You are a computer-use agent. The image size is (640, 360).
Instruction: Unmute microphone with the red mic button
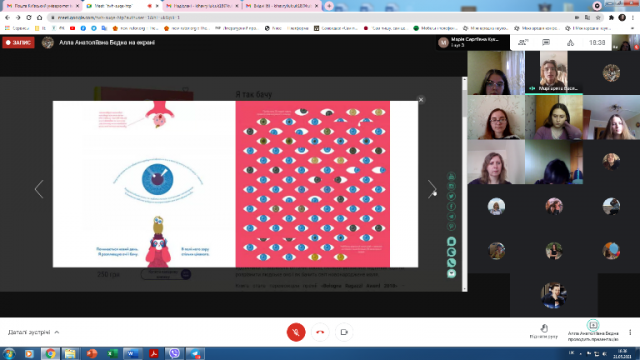coord(296,332)
